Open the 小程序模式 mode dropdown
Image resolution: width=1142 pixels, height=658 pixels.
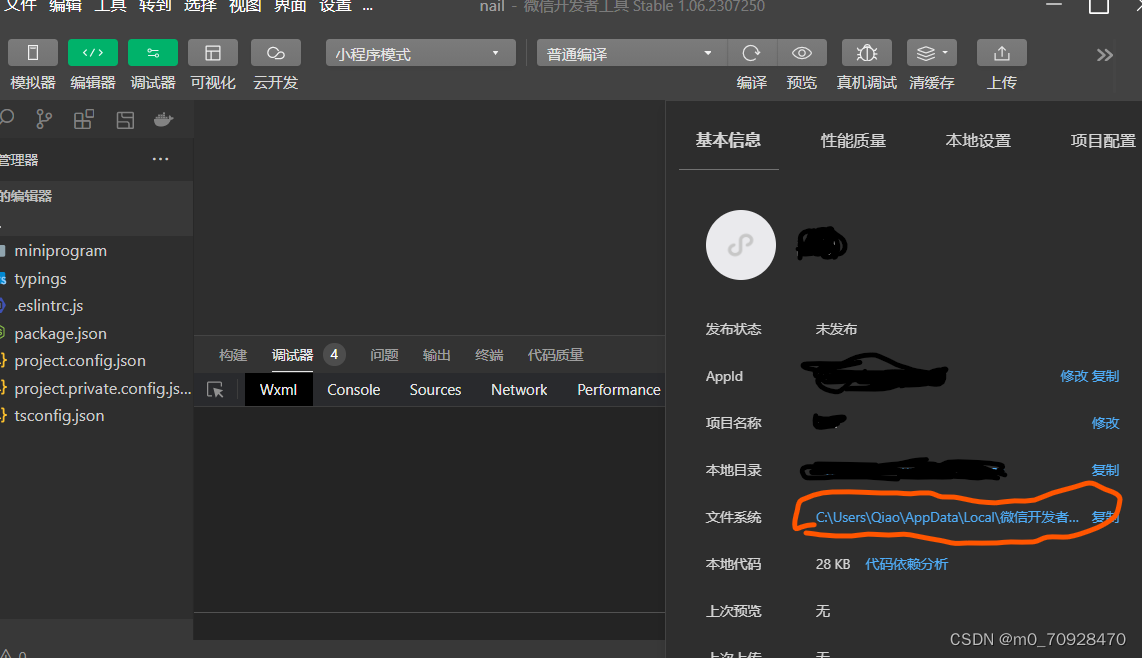tap(420, 53)
